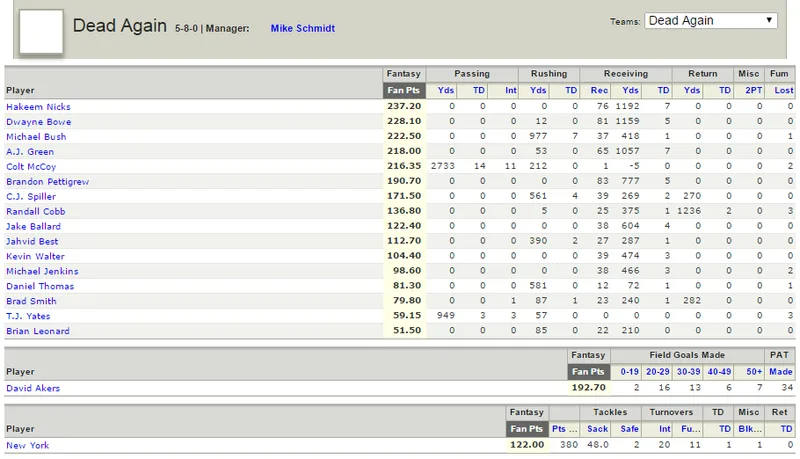Select David Akers' 192.70 fantasy points
Image resolution: width=800 pixels, height=459 pixels.
[x=588, y=388]
